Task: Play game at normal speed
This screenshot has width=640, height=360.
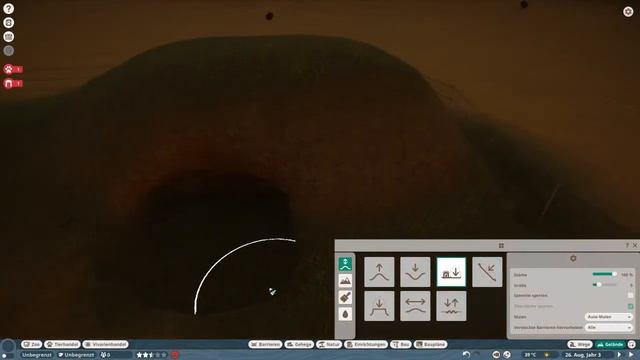Action: (620, 355)
